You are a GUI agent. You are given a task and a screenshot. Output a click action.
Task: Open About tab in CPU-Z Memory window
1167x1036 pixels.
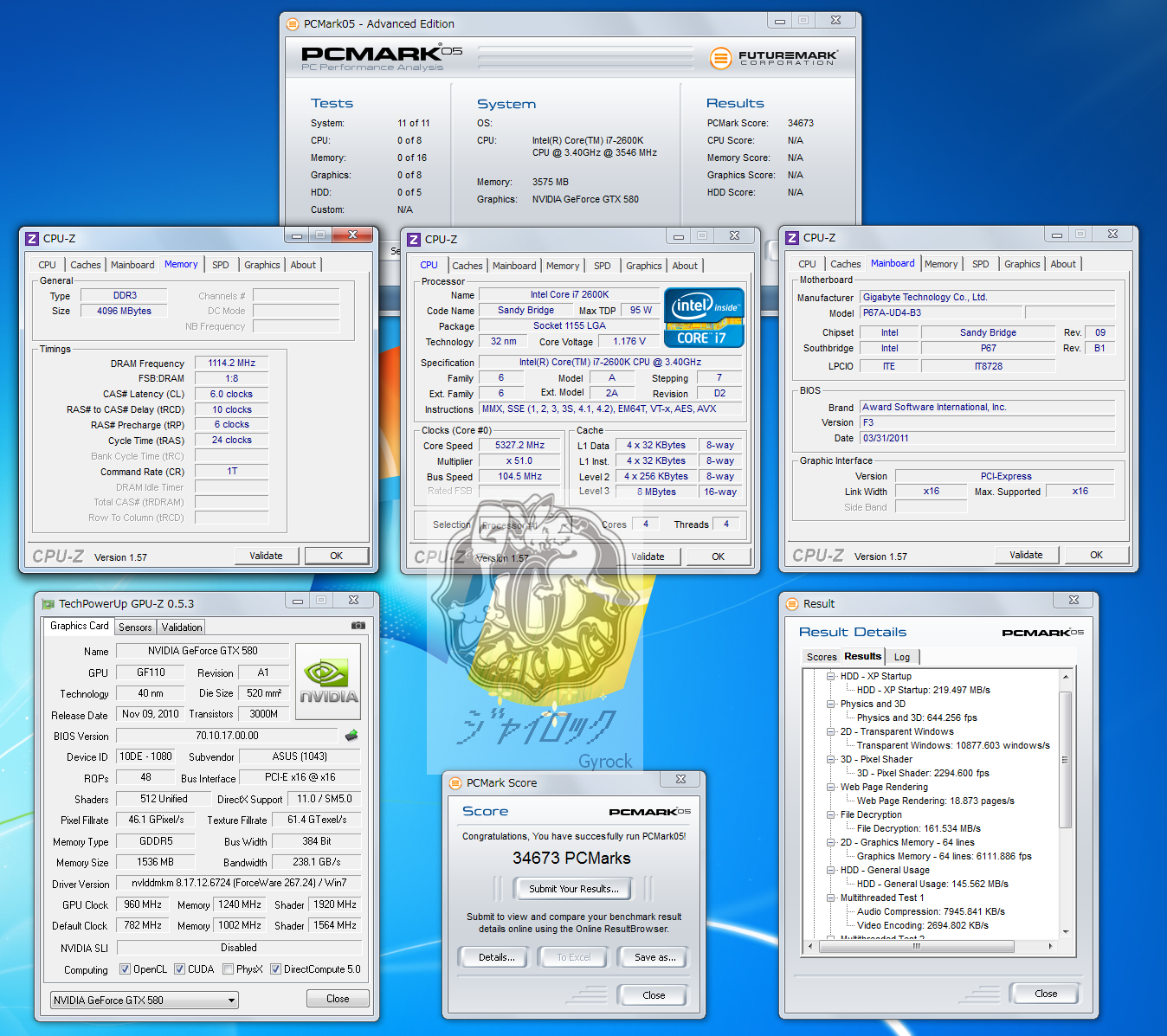point(303,265)
